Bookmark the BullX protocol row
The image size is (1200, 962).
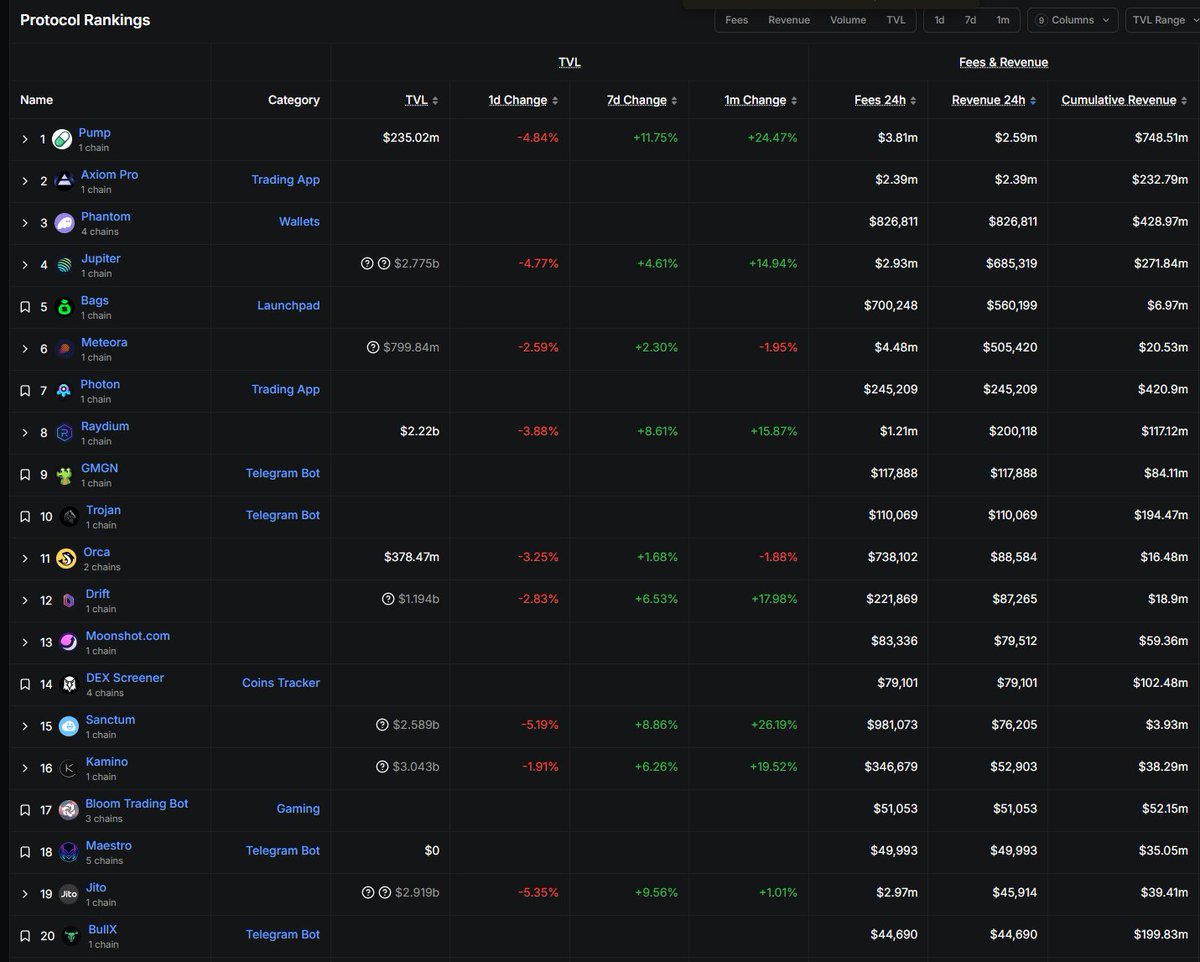[x=25, y=936]
